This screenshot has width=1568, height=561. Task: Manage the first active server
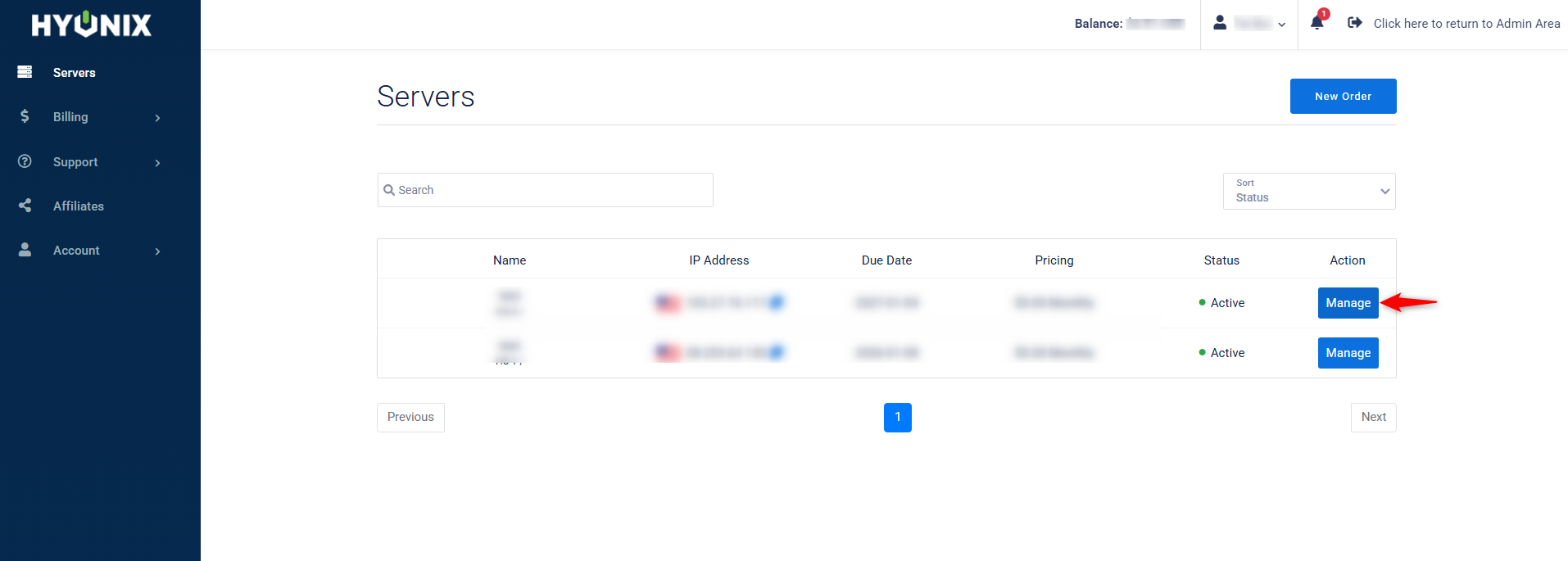click(x=1348, y=303)
